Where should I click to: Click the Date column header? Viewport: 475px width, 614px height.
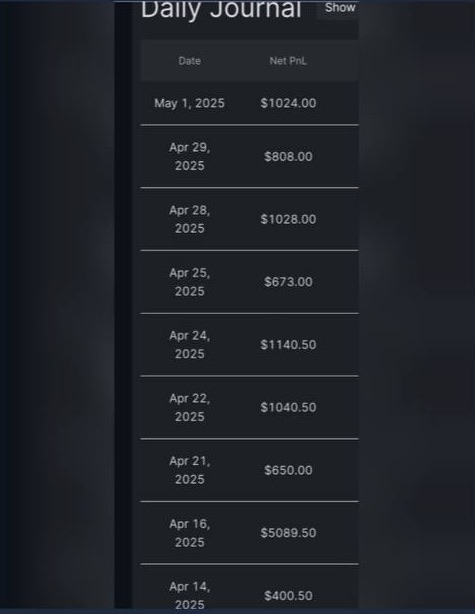pyautogui.click(x=190, y=61)
